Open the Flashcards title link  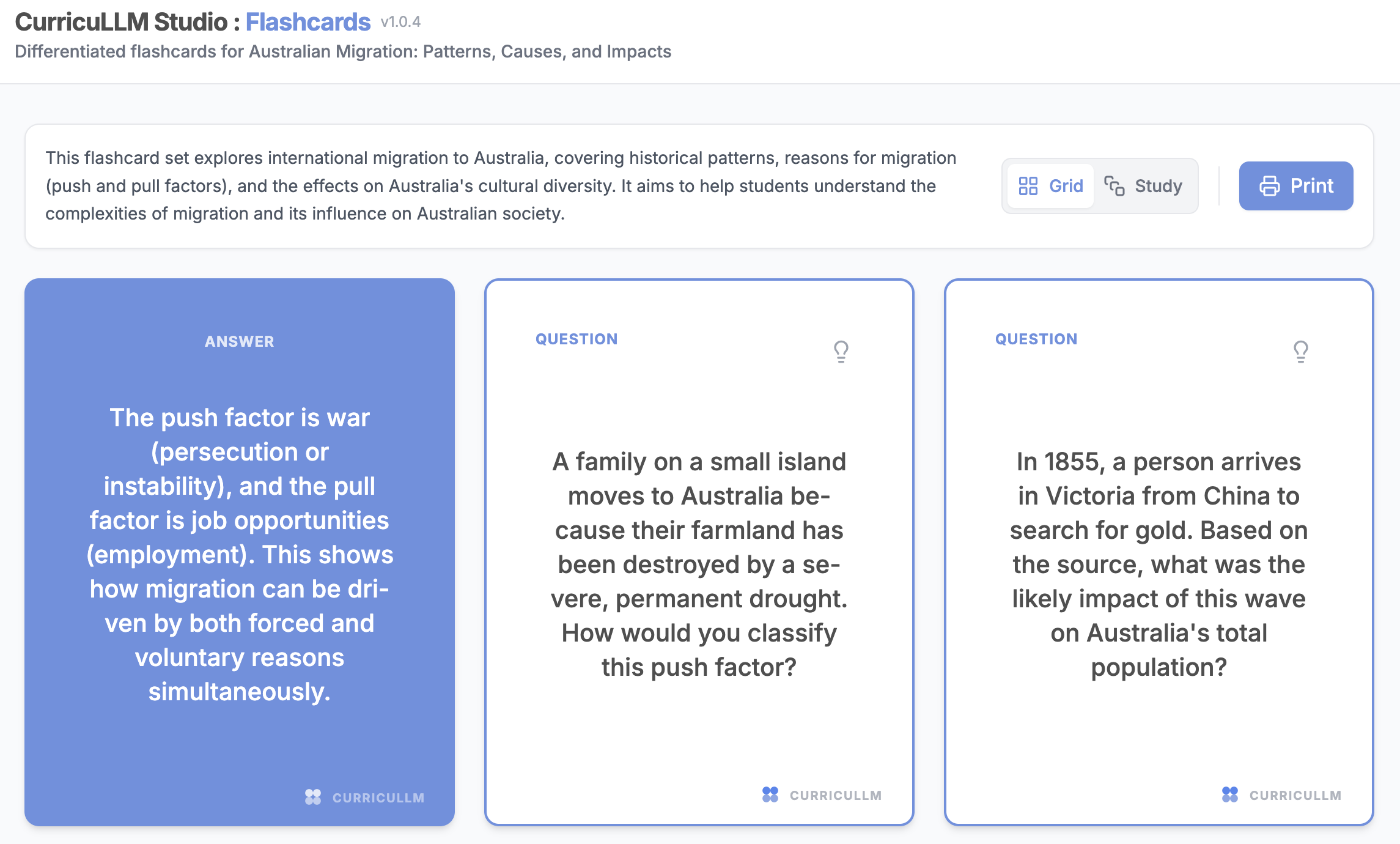(308, 22)
